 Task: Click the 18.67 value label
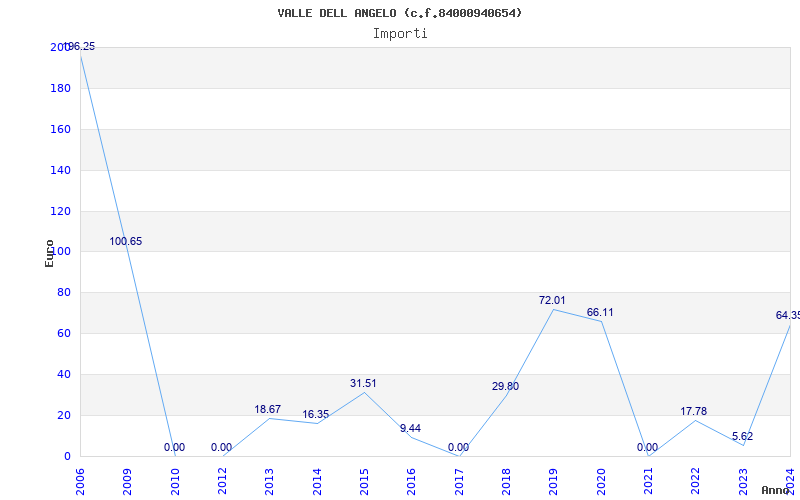(267, 409)
